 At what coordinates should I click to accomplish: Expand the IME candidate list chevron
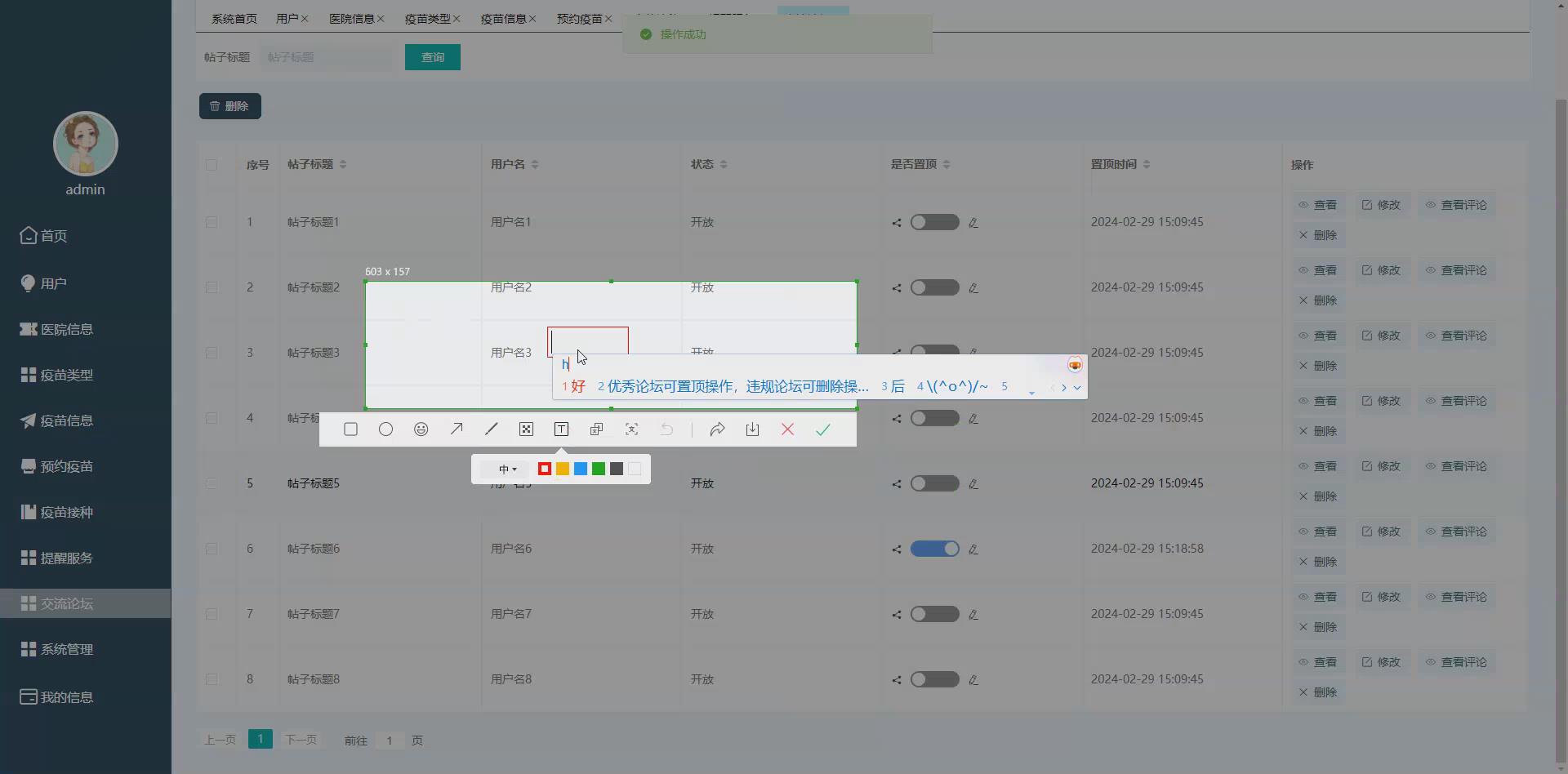(x=1077, y=387)
